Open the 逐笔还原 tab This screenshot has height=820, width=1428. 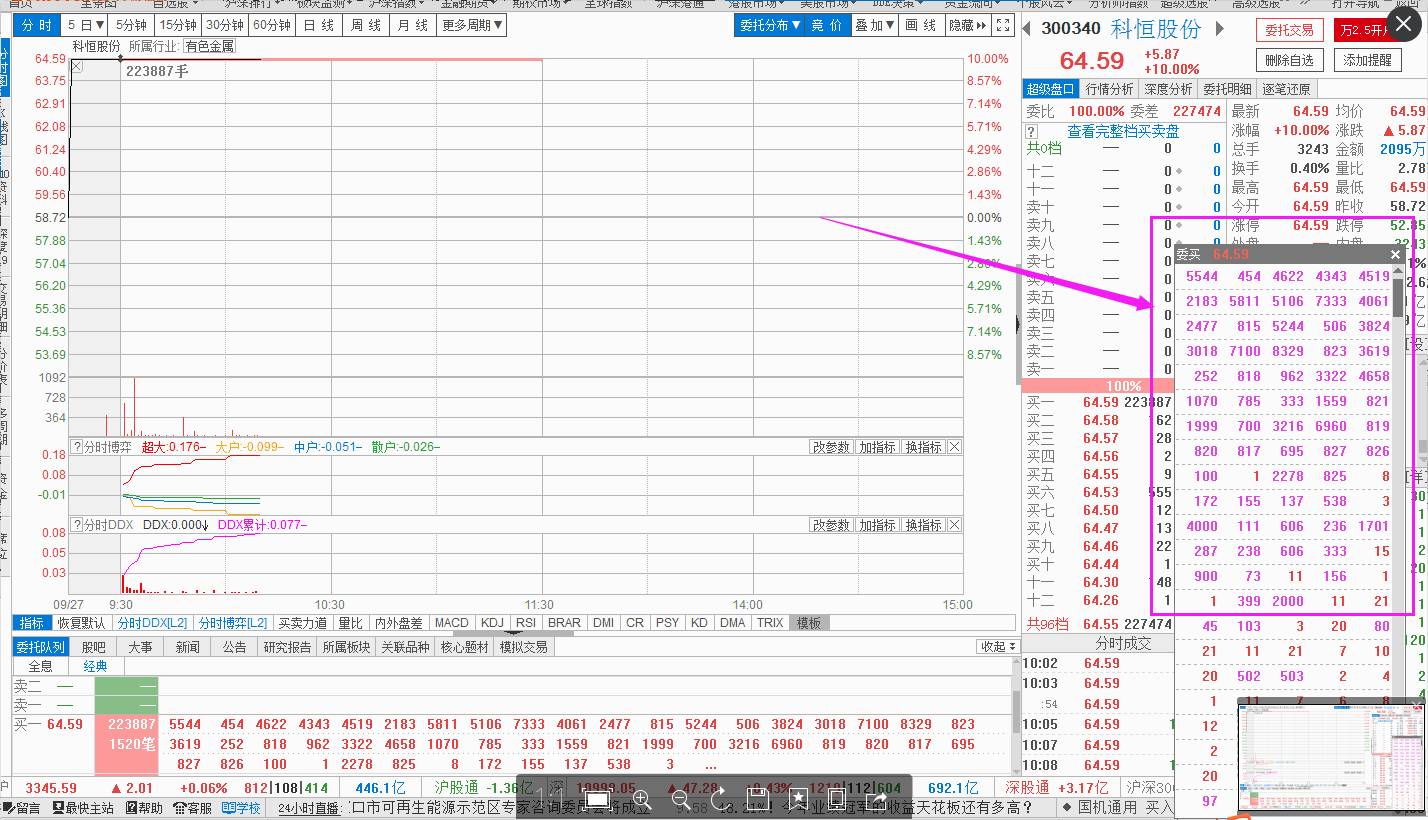click(x=1286, y=89)
